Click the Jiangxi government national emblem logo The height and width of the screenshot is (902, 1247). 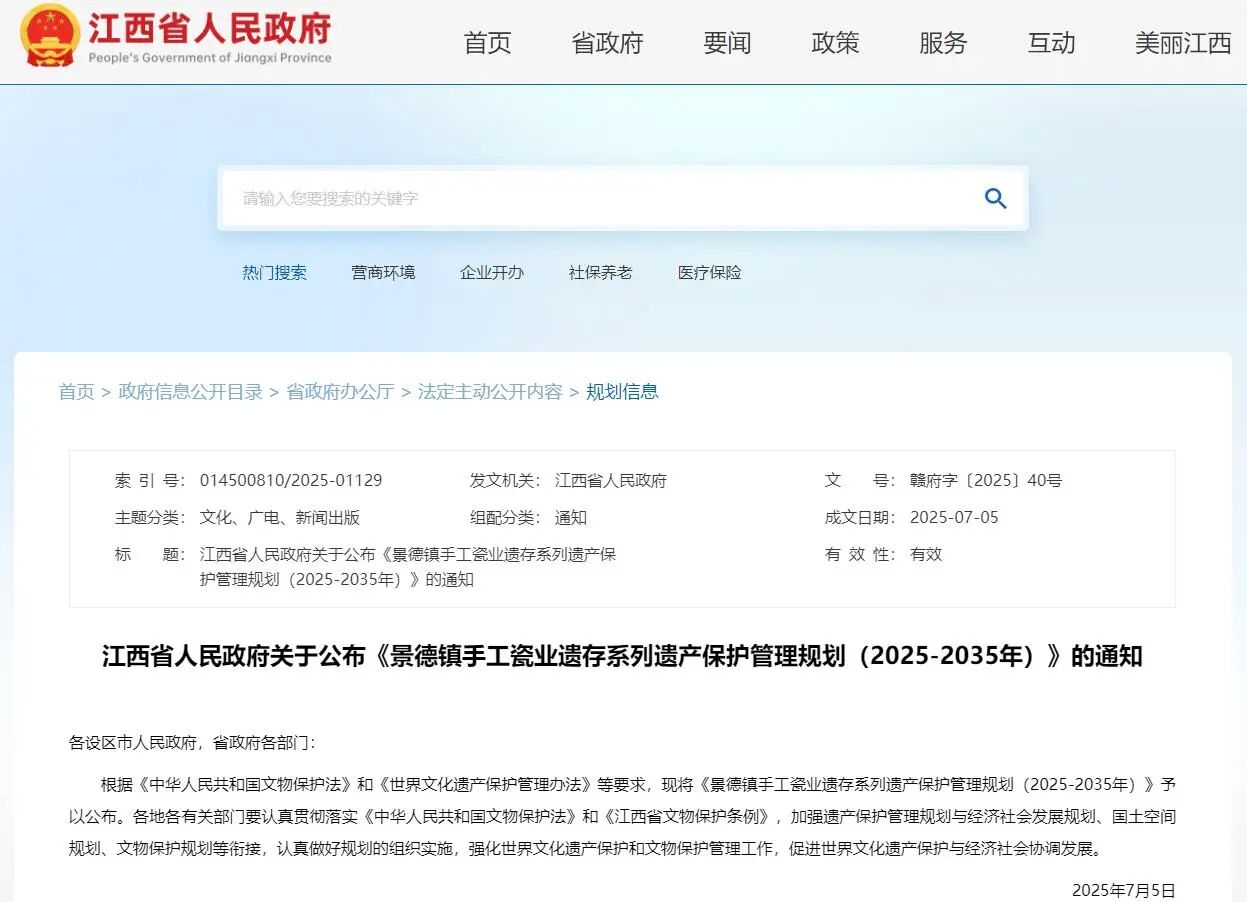(x=49, y=35)
